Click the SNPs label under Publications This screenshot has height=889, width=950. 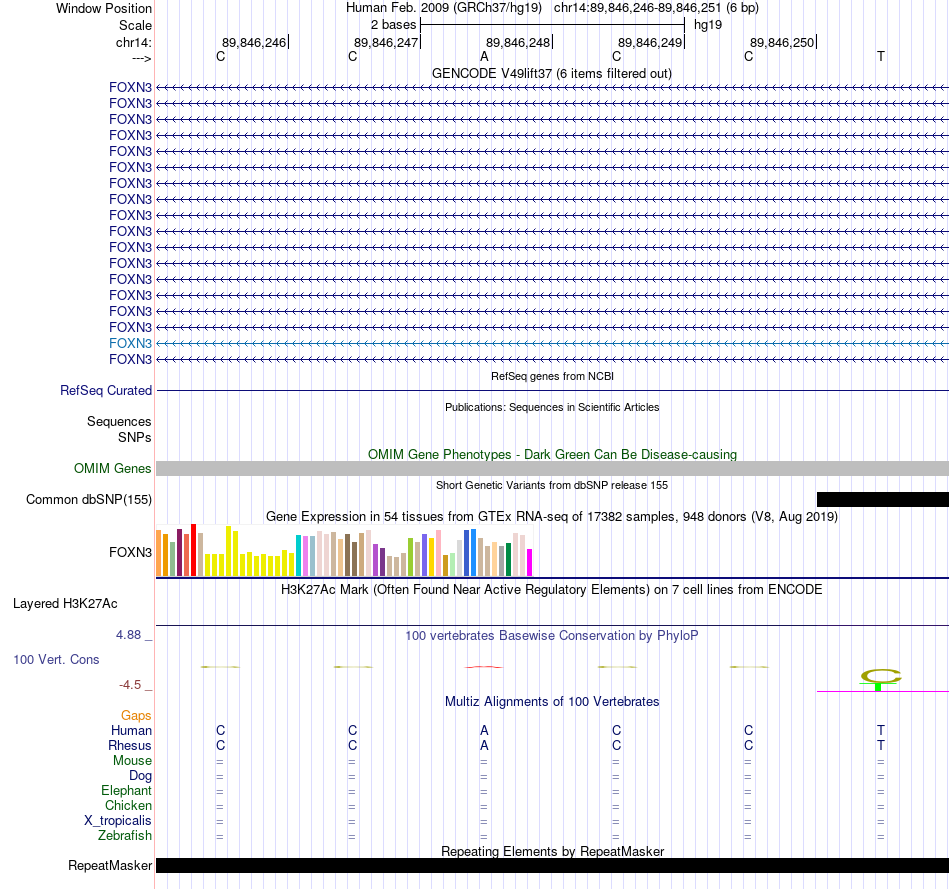pos(135,438)
